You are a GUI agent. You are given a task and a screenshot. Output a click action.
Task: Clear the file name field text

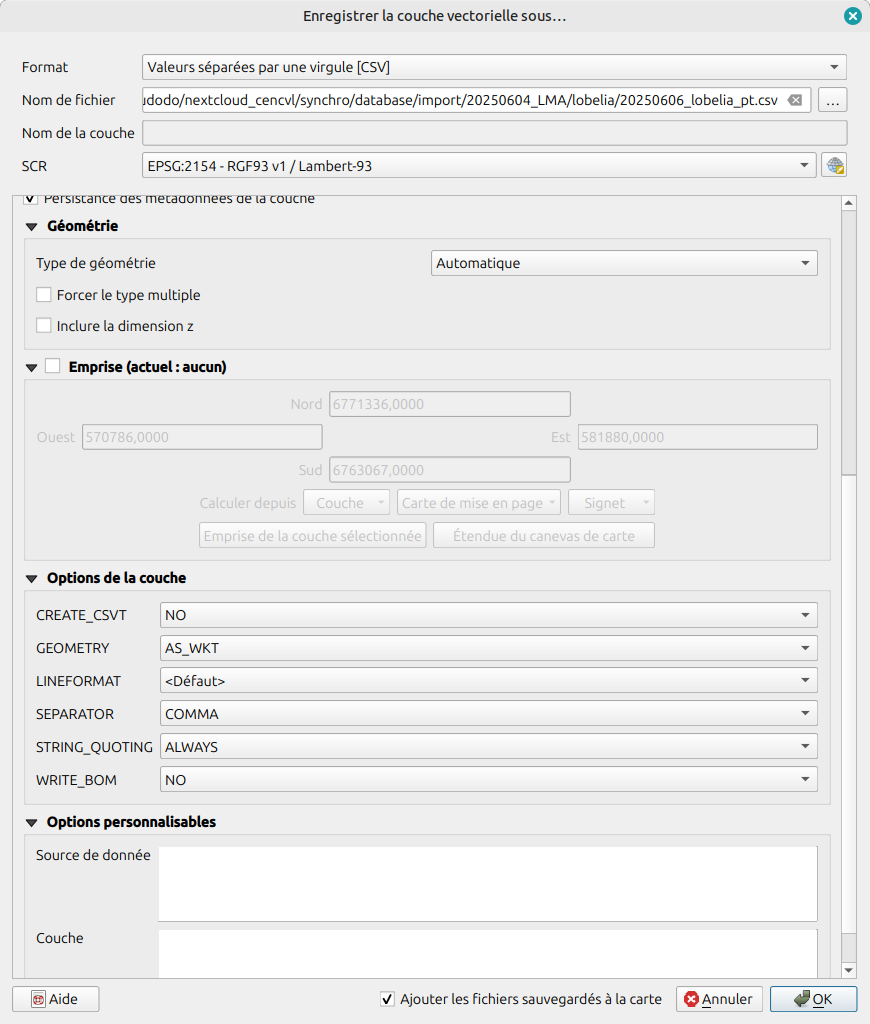(x=794, y=100)
